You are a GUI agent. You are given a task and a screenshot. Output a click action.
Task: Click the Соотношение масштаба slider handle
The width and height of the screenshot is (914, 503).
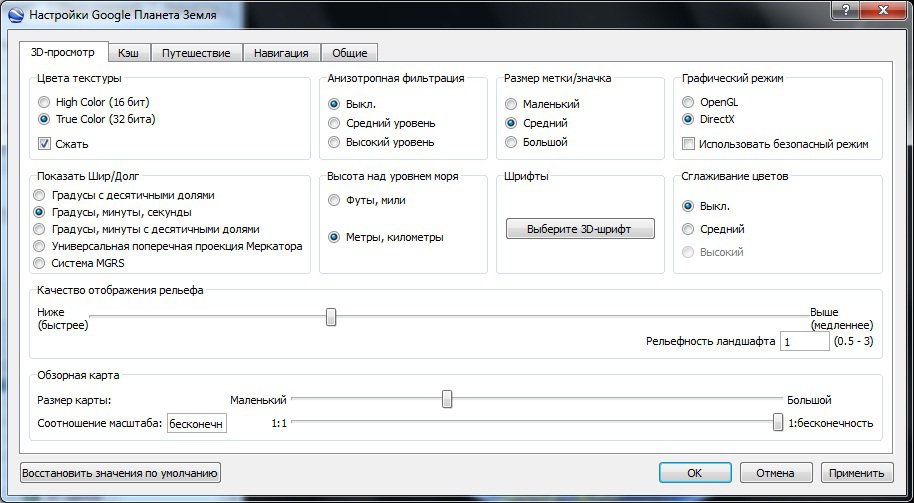point(778,422)
